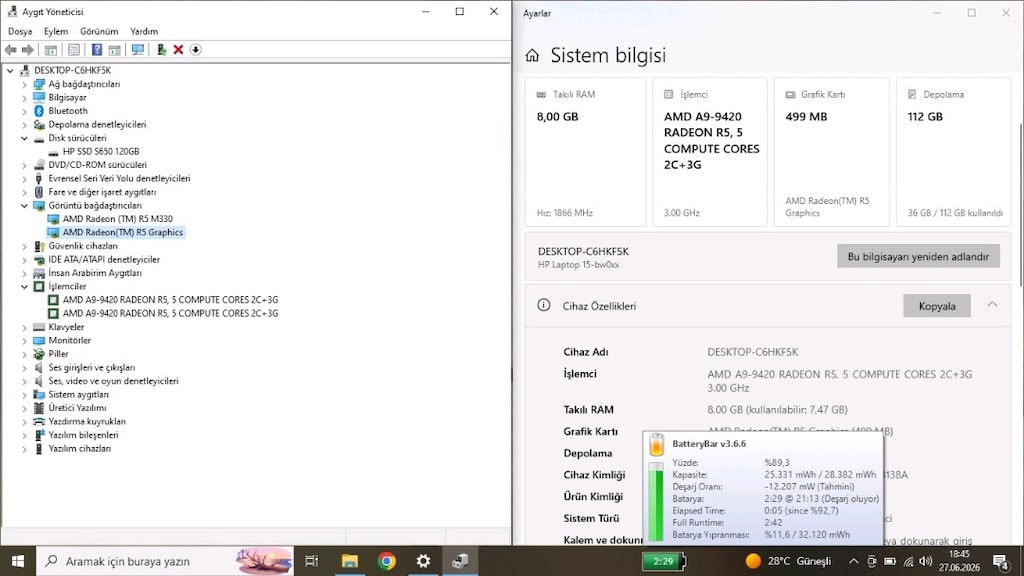The width and height of the screenshot is (1024, 576).
Task: Click the Kopyala button
Action: pyautogui.click(x=936, y=306)
